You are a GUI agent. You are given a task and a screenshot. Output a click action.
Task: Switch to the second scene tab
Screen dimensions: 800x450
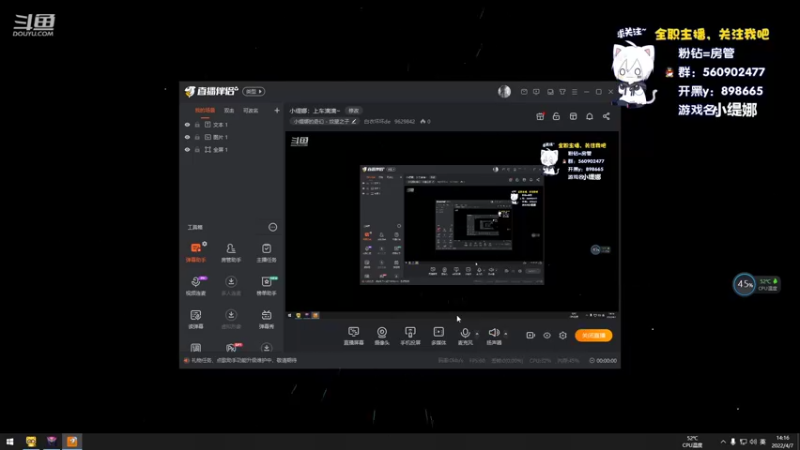229,110
